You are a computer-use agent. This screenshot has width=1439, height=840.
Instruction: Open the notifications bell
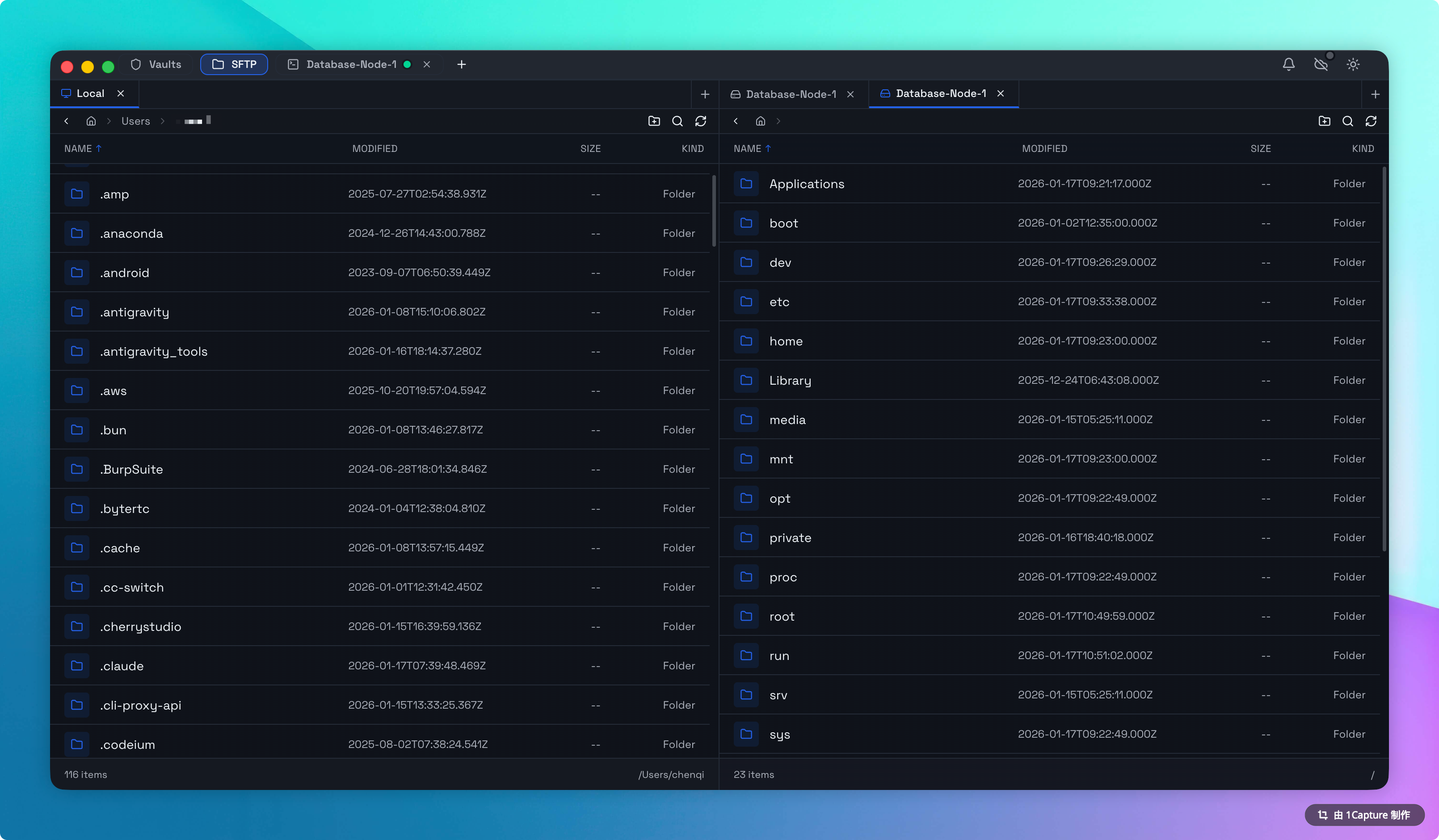pos(1289,64)
